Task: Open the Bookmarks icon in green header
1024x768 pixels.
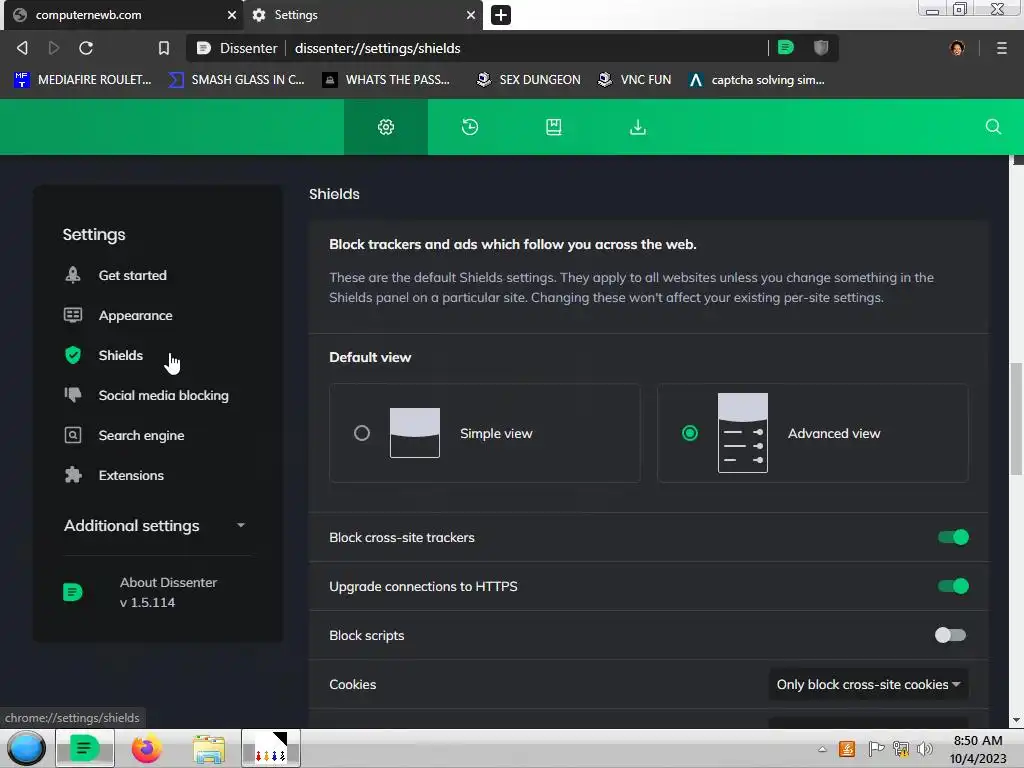Action: click(x=554, y=127)
